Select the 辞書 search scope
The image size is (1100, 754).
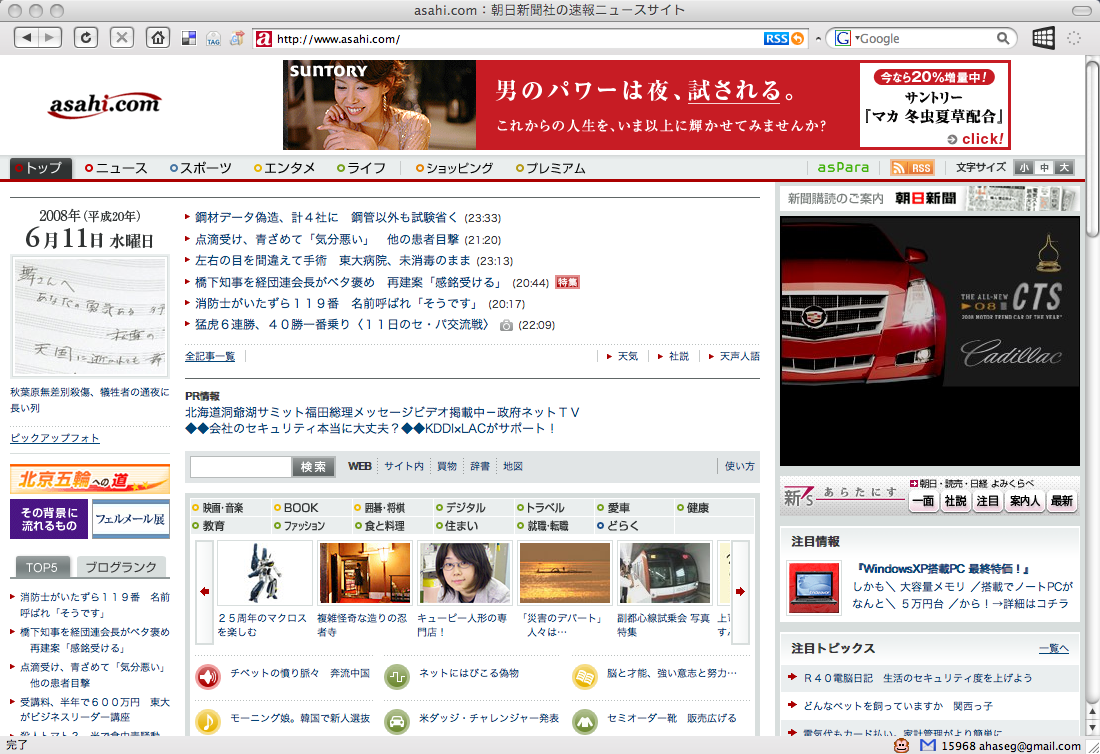pyautogui.click(x=480, y=466)
